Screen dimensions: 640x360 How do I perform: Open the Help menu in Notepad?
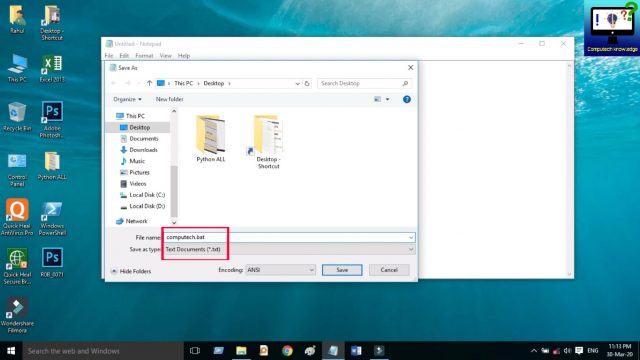(184, 56)
